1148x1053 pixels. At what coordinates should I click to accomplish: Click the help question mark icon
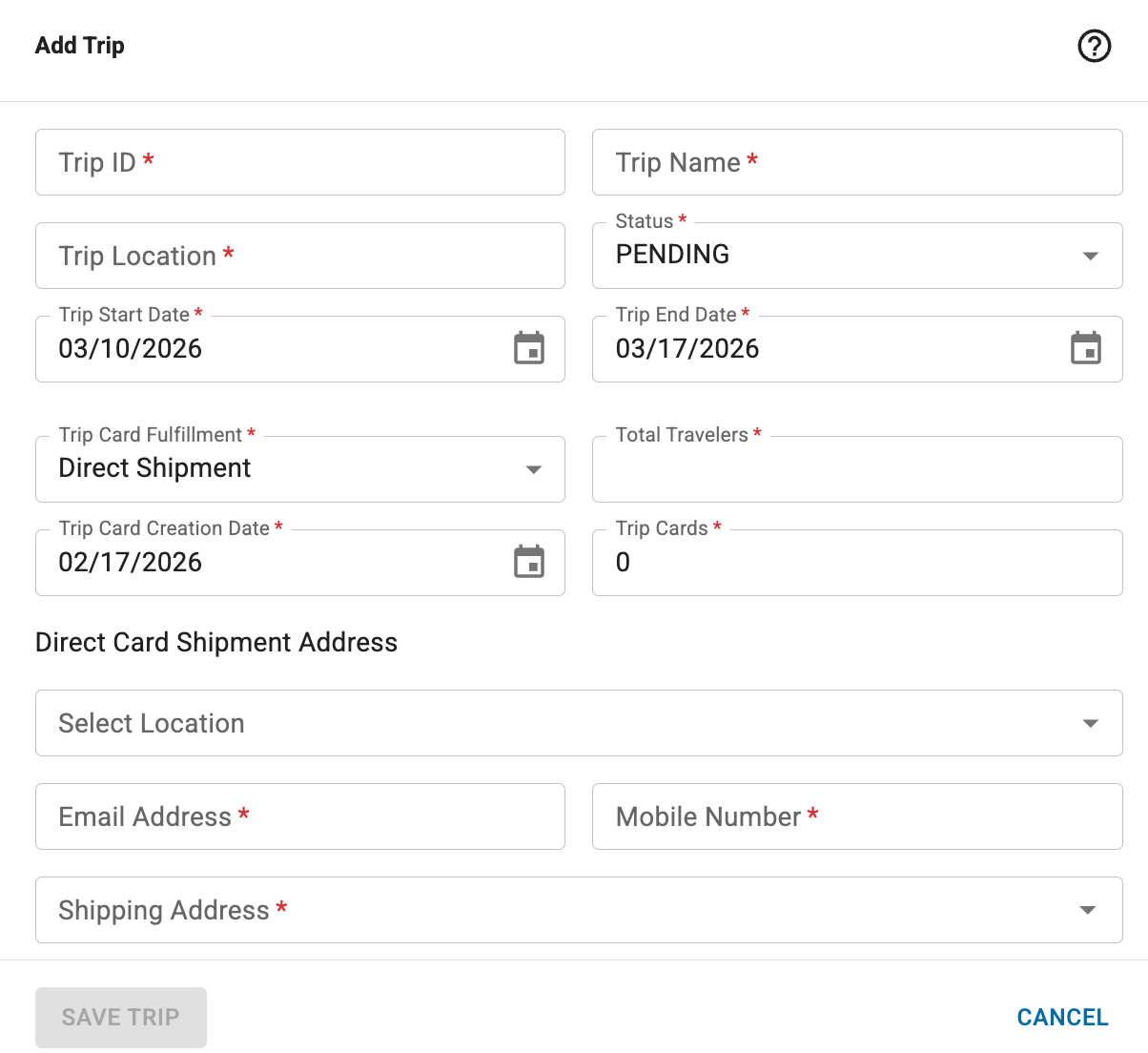[1094, 46]
